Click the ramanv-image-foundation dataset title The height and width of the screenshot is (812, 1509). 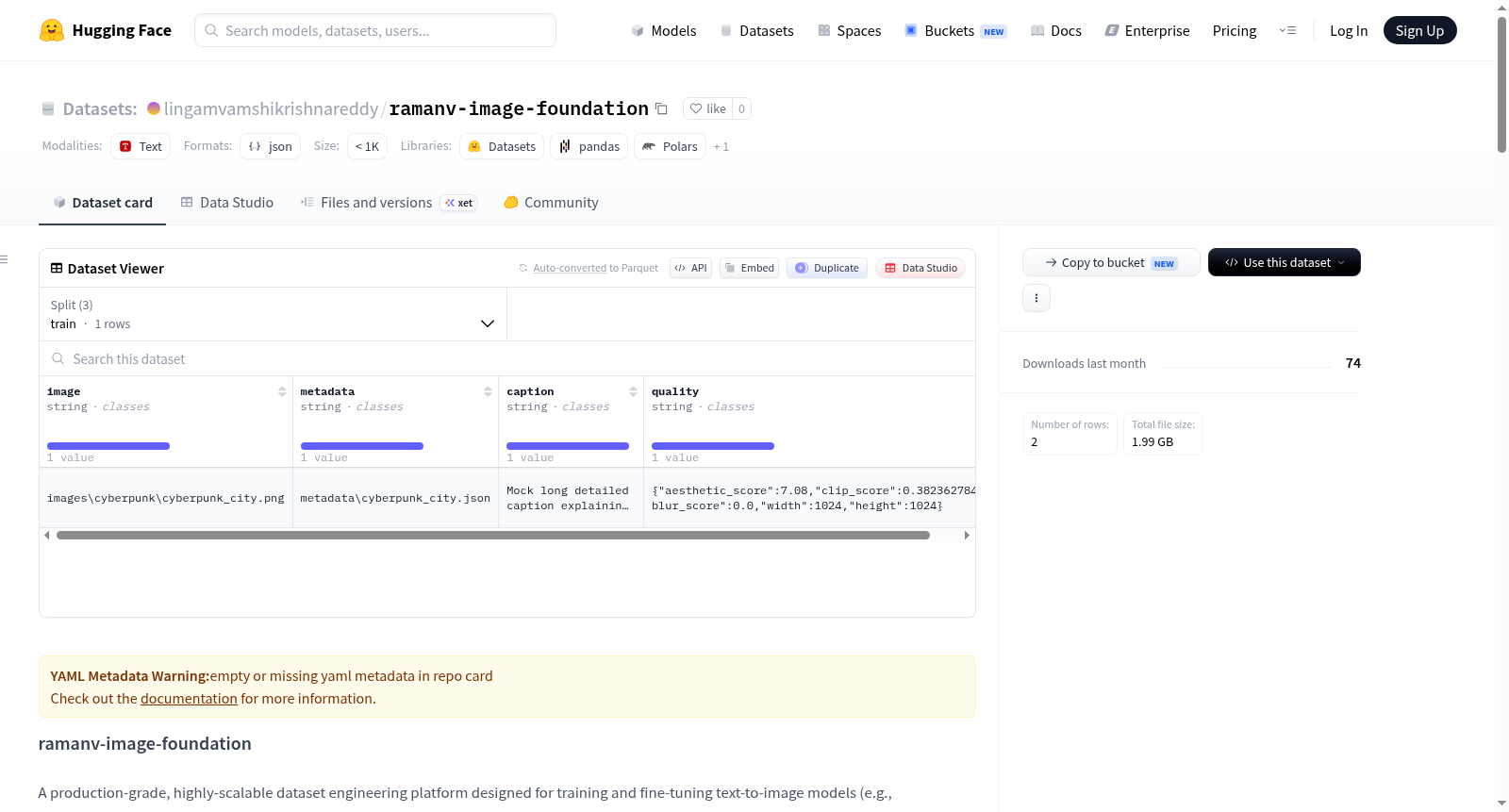519,108
